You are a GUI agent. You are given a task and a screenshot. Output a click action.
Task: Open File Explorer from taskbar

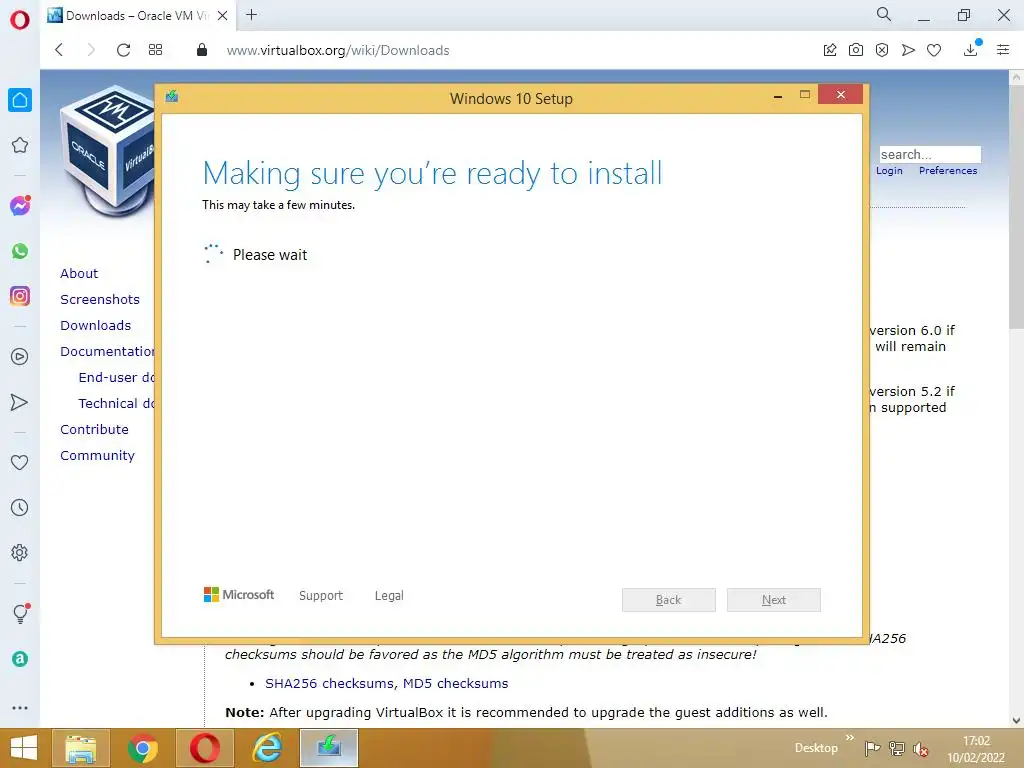pyautogui.click(x=80, y=748)
